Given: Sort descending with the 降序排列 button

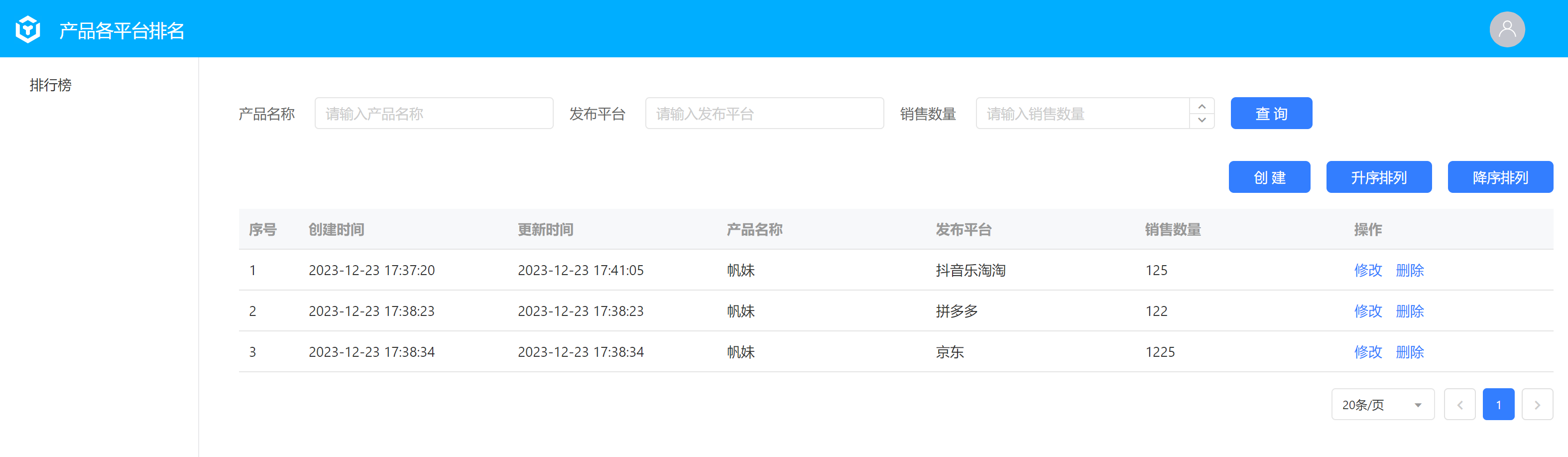Looking at the screenshot, I should [1500, 177].
